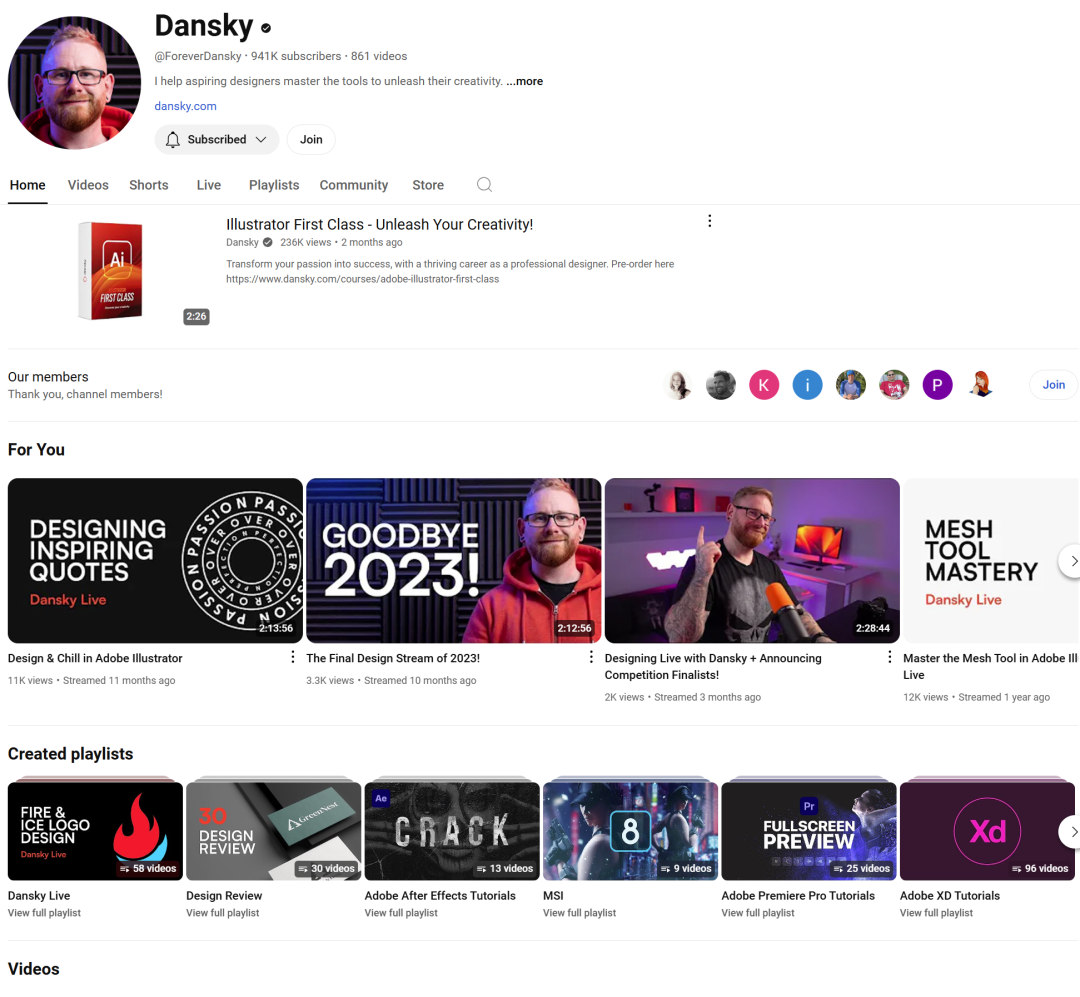This screenshot has height=997, width=1080.
Task: Click the notification bell icon on the Subscribed button
Action: point(173,139)
